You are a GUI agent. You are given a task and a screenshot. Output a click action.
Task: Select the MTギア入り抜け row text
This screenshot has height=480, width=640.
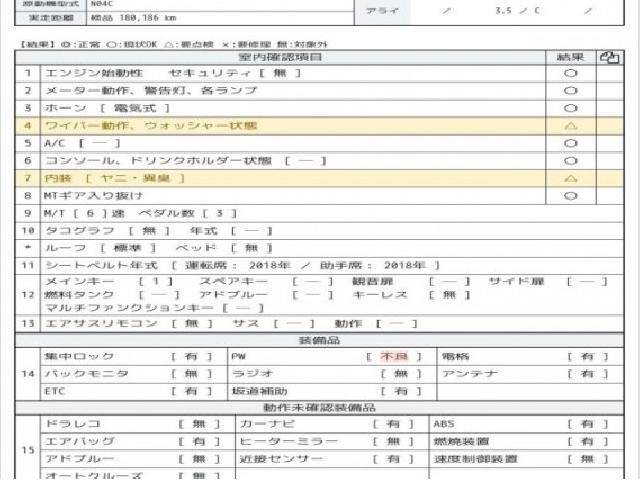tap(93, 196)
